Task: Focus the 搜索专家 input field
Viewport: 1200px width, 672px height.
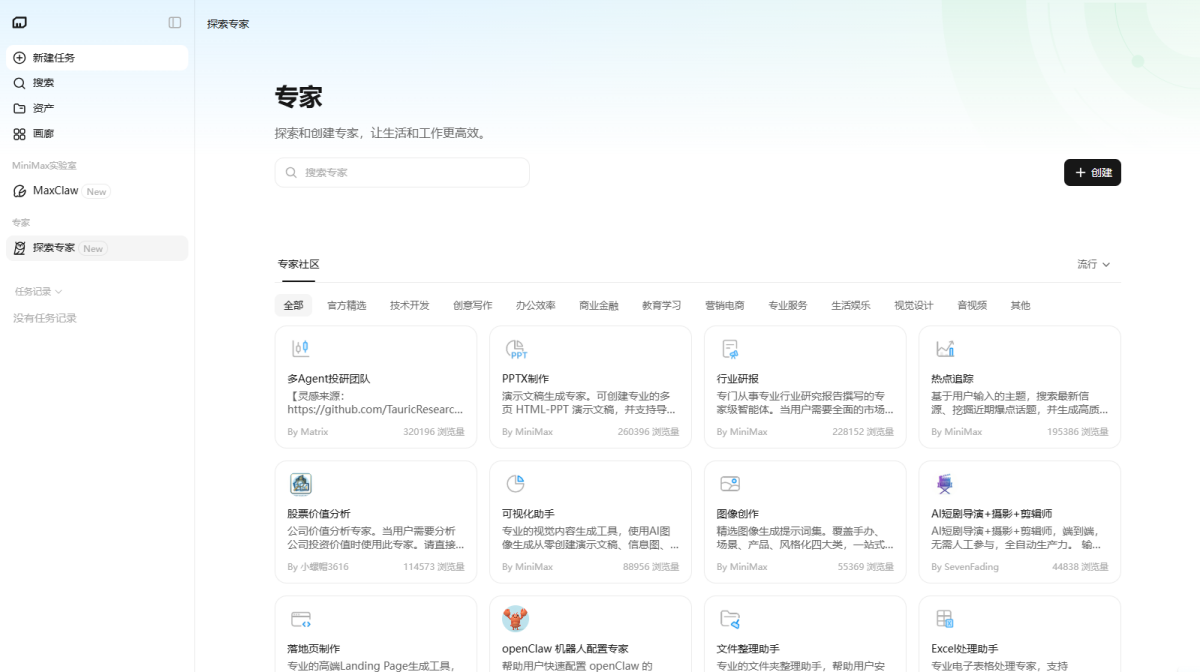Action: [410, 173]
